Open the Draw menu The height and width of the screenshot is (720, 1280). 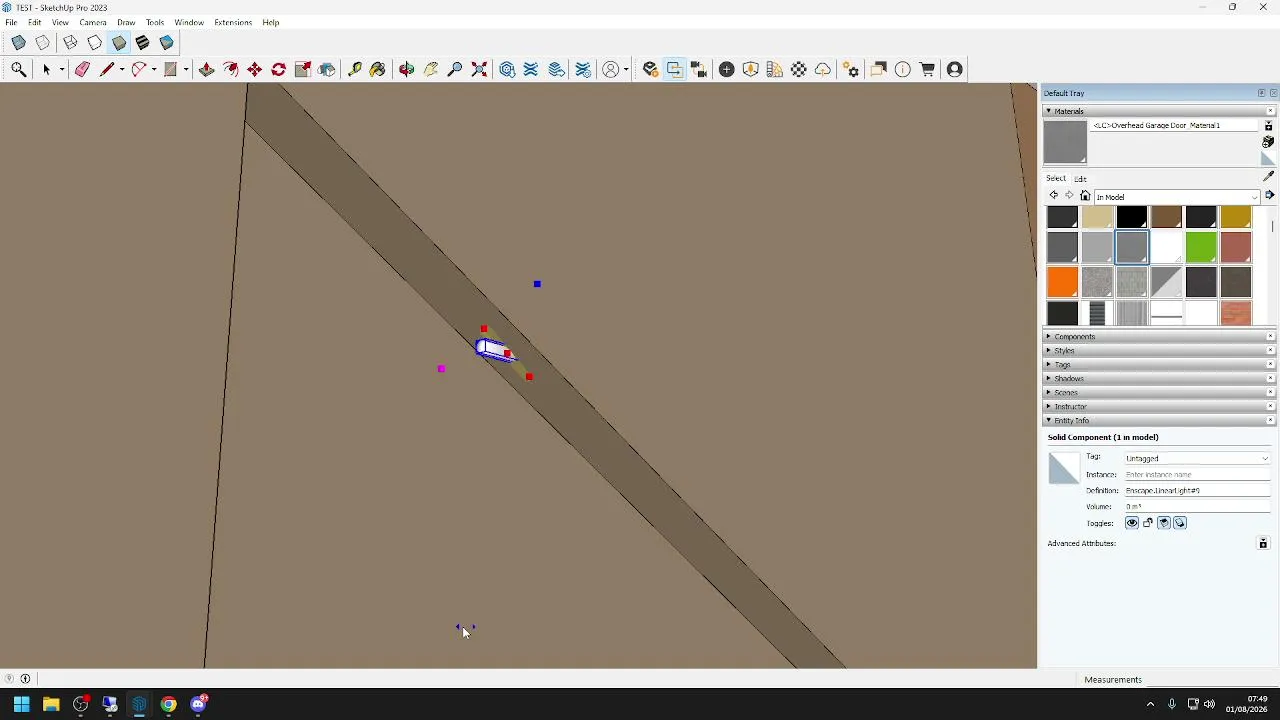point(126,22)
